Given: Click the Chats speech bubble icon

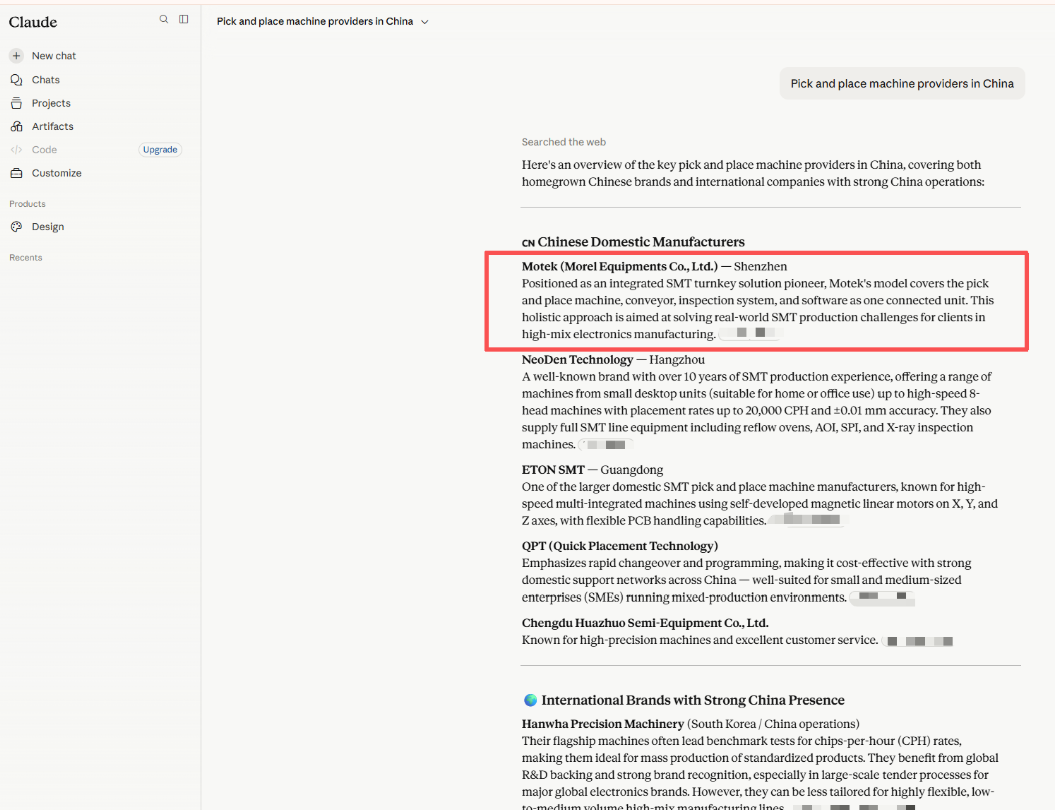Looking at the screenshot, I should 17,80.
